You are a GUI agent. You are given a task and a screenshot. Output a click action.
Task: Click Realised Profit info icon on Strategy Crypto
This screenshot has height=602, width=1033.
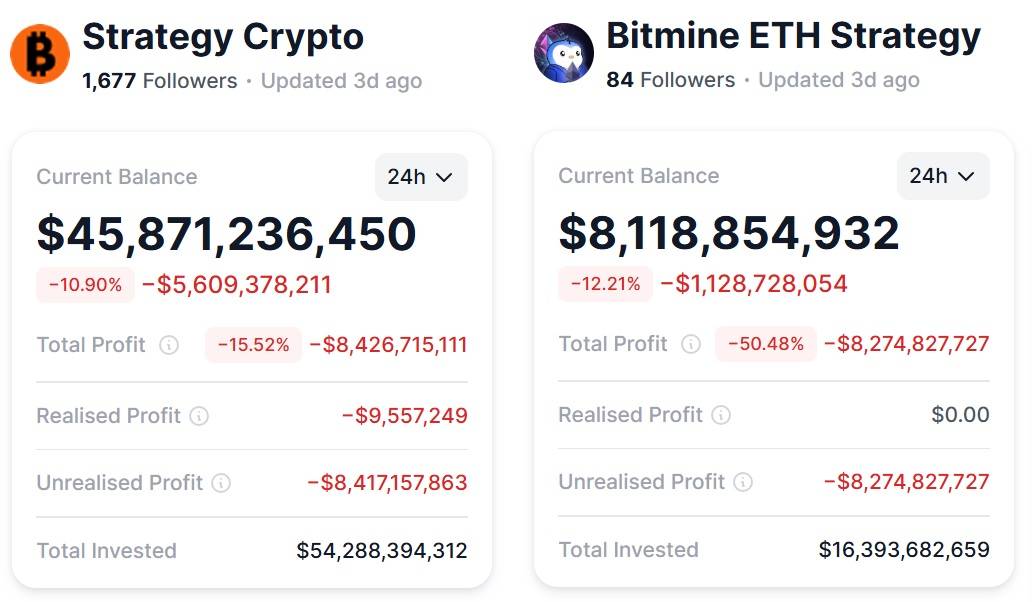coord(200,415)
